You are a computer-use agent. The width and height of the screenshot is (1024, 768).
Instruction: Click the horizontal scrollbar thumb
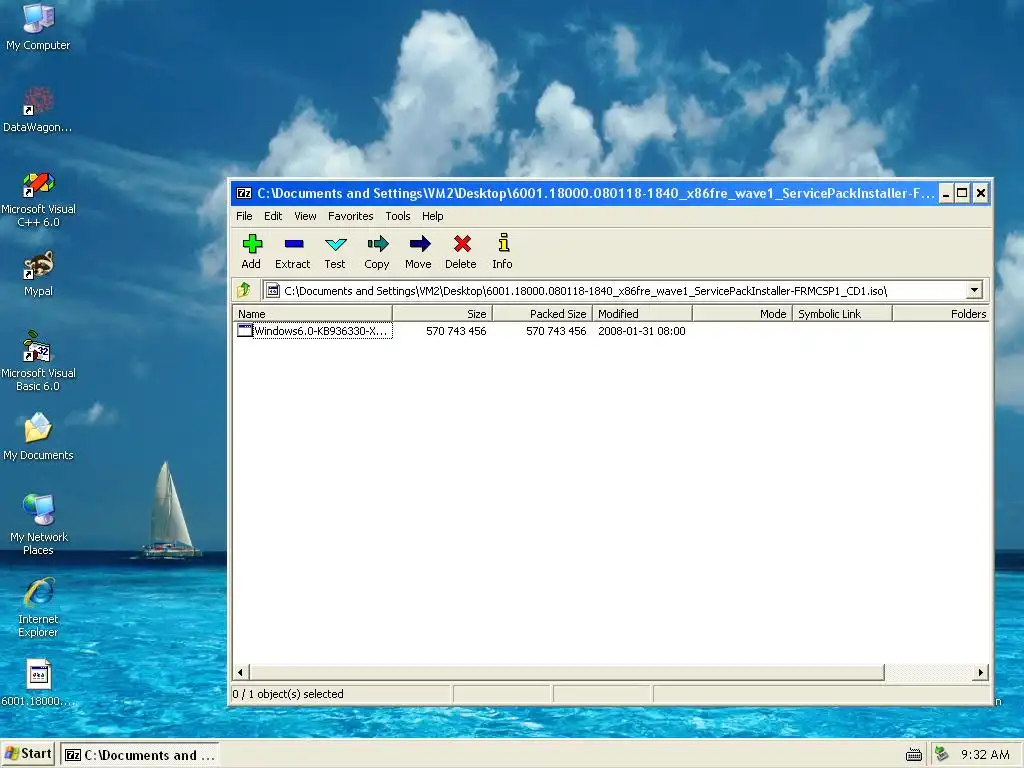[566, 672]
